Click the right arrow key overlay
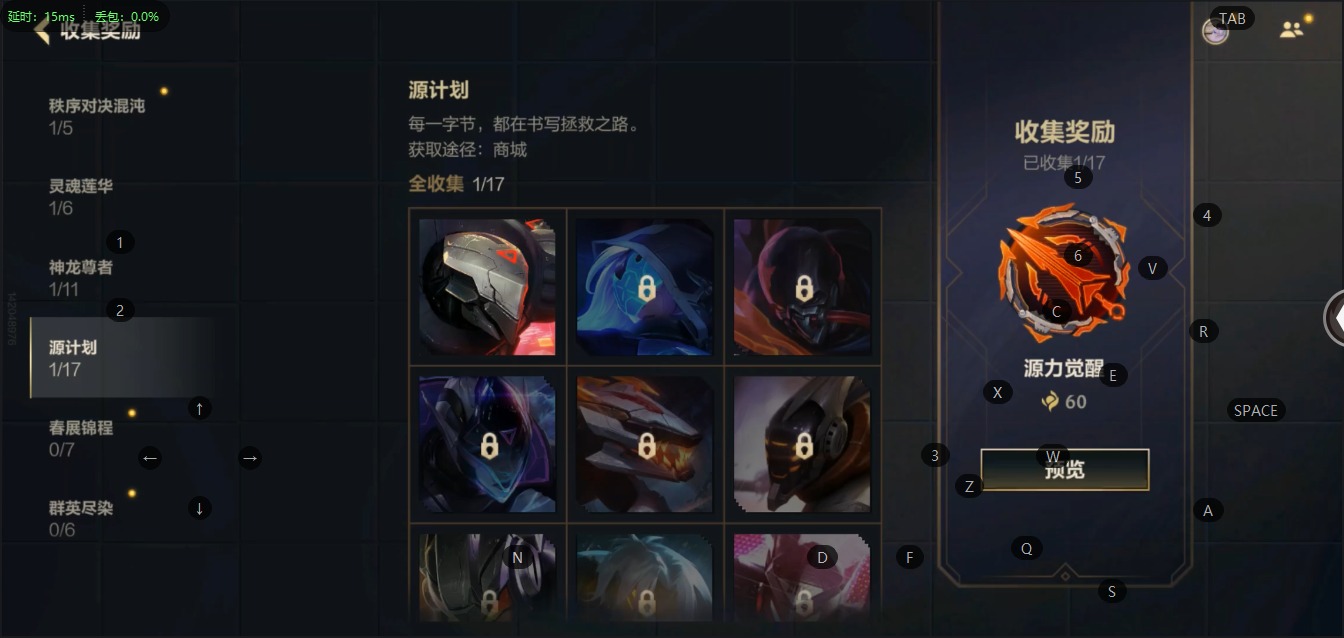The image size is (1344, 638). [x=250, y=458]
